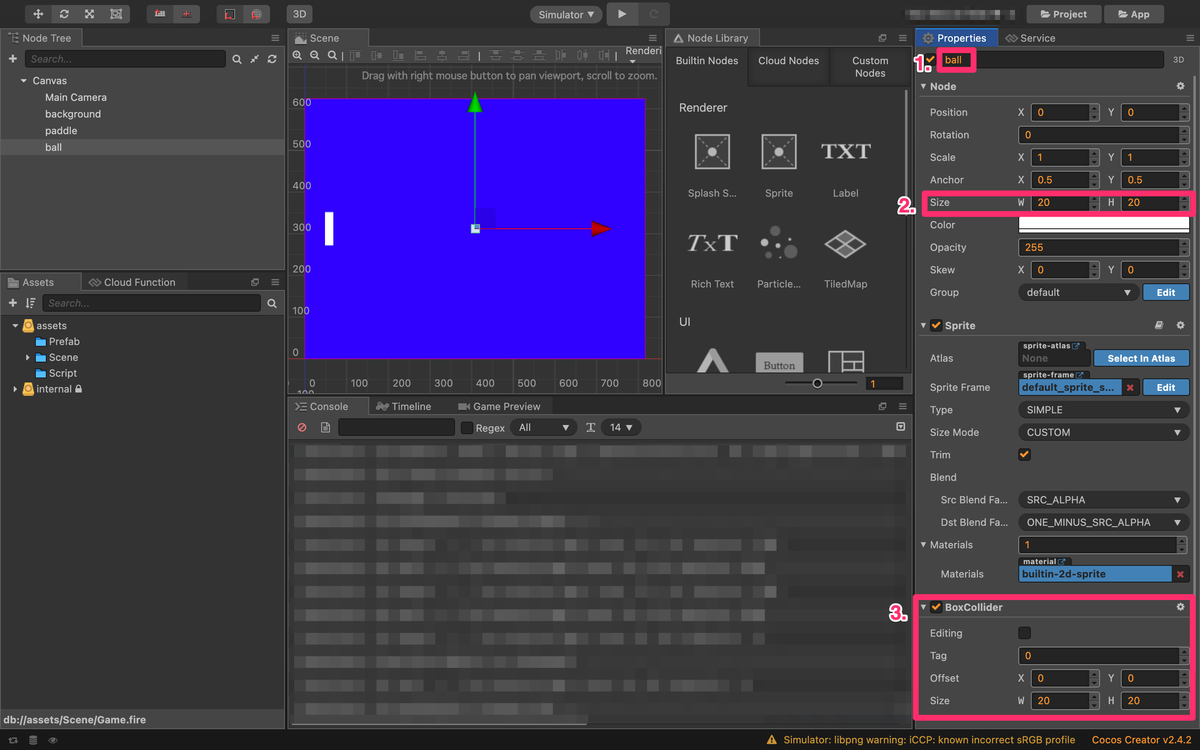1200x750 pixels.
Task: Reset Scene view zoom
Action: pos(333,56)
